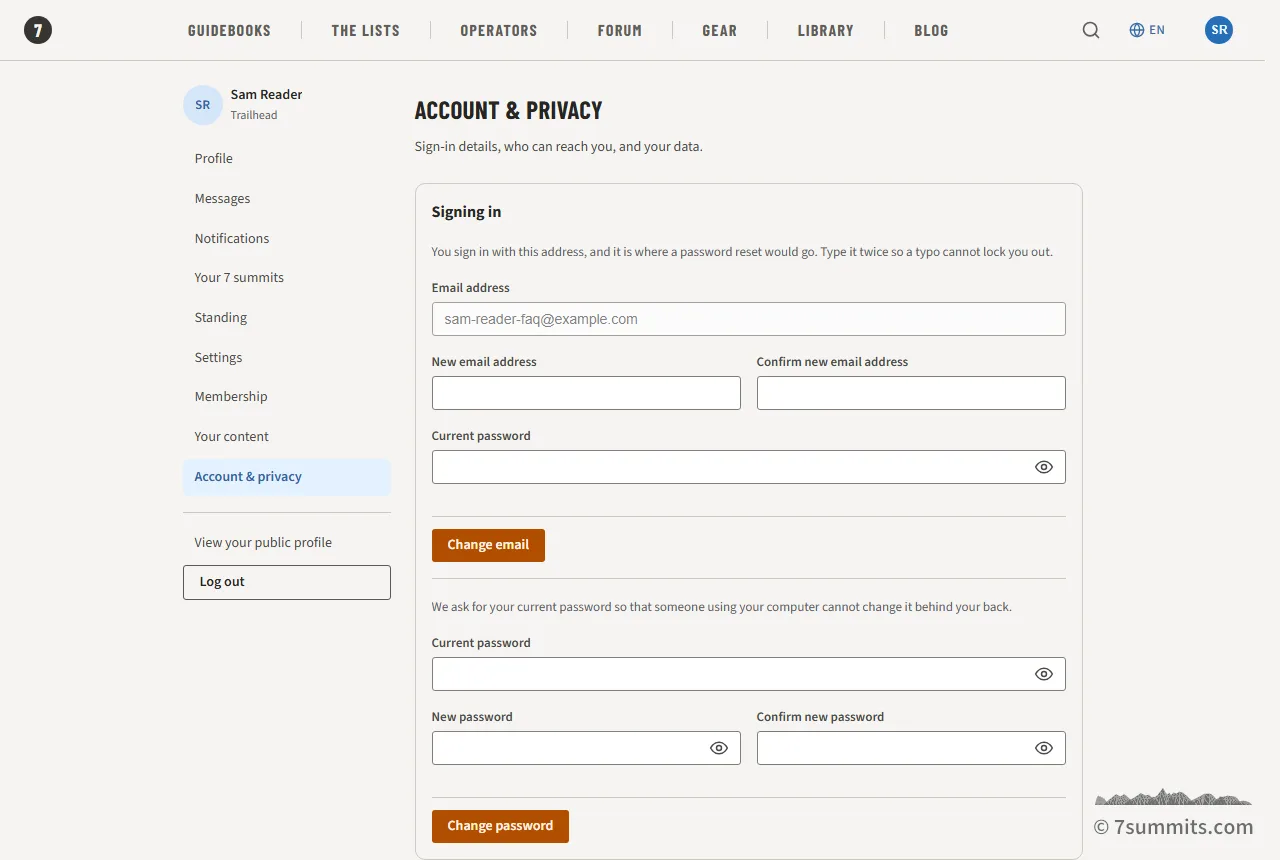Open the EN language selector
This screenshot has width=1280, height=860.
coord(1147,30)
